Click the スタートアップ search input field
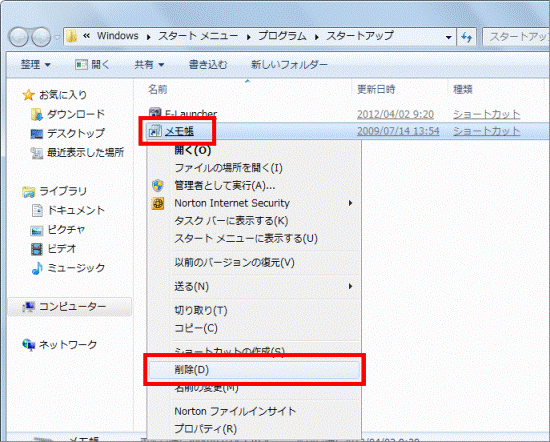This screenshot has width=550, height=442. tap(516, 37)
